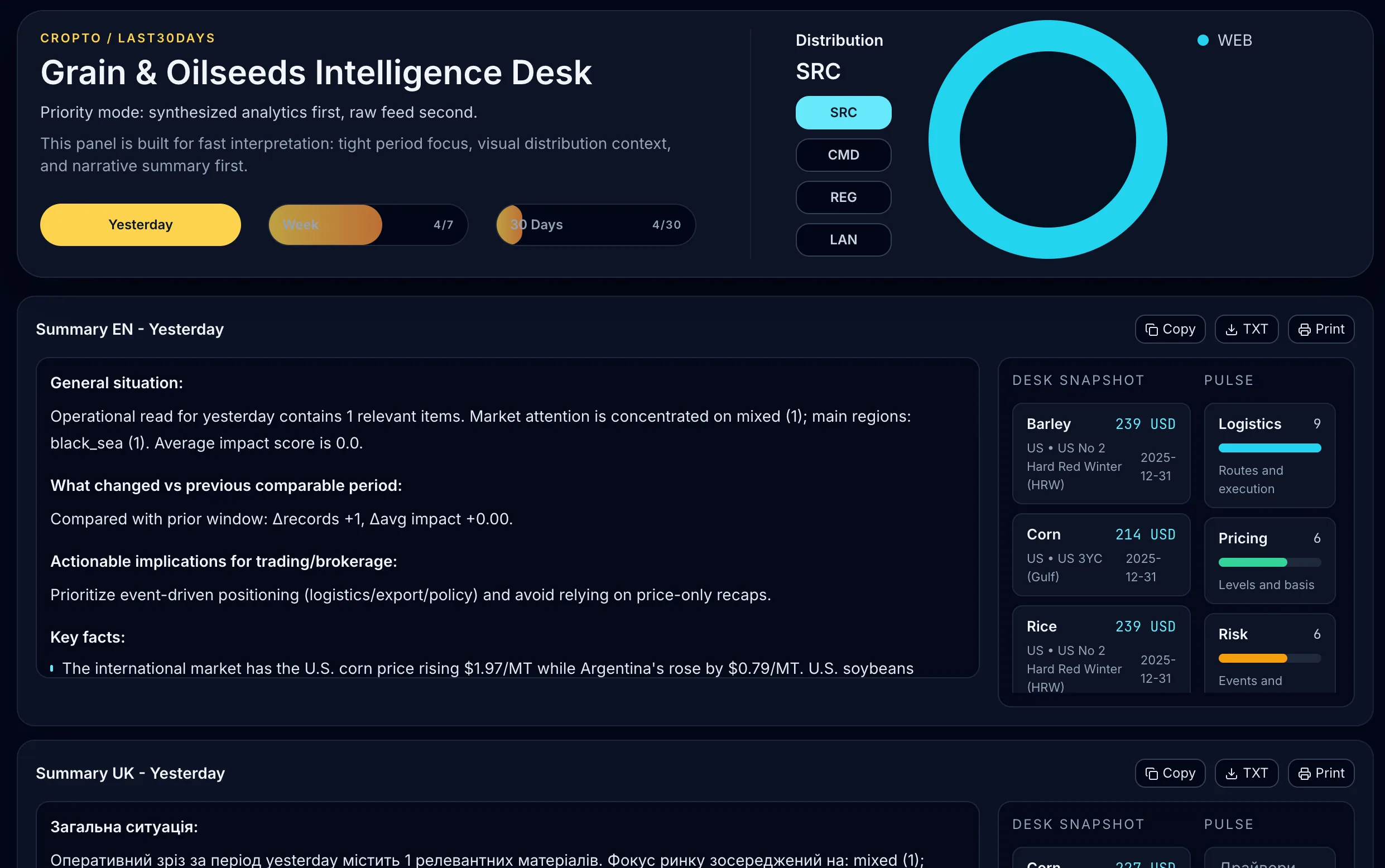Click the '4/7' week counter
The image size is (1385, 868).
[x=443, y=224]
